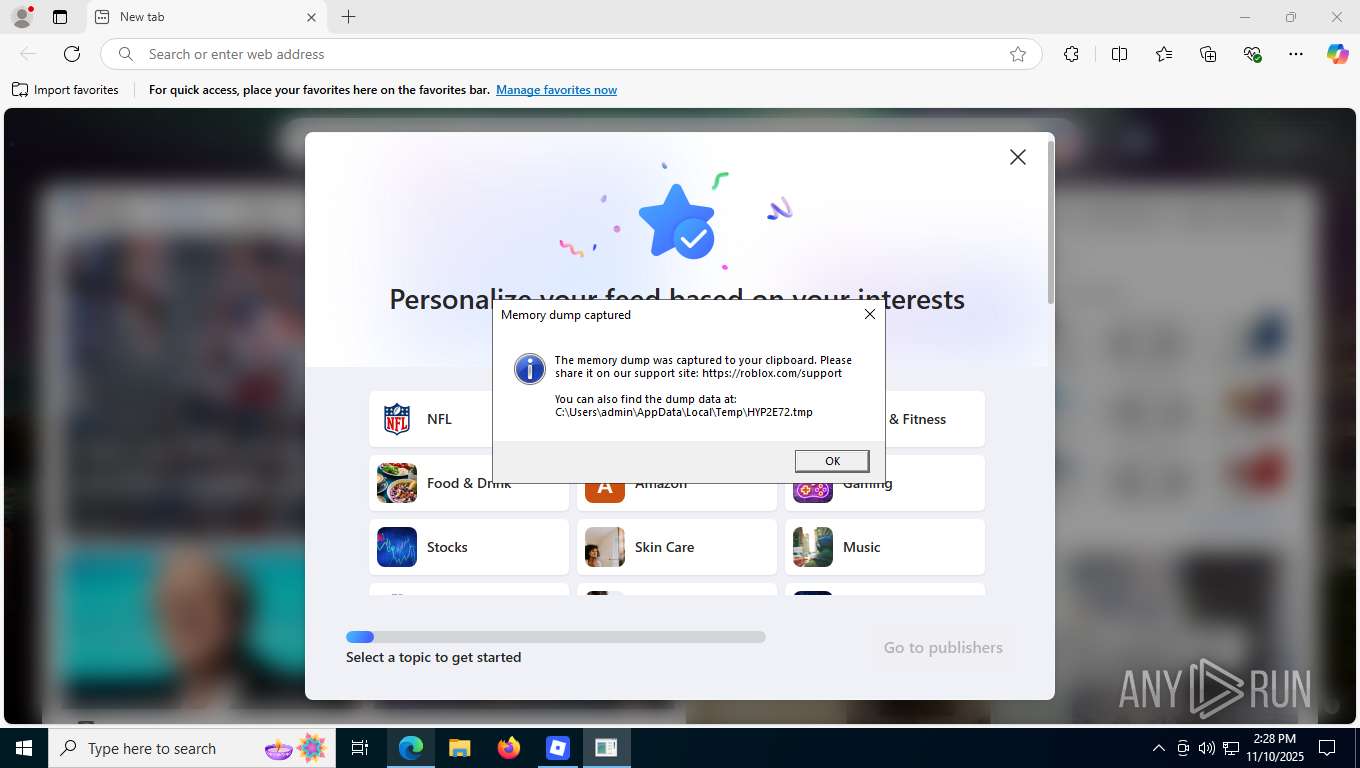
Task: Select the Music topic card
Action: [x=885, y=547]
